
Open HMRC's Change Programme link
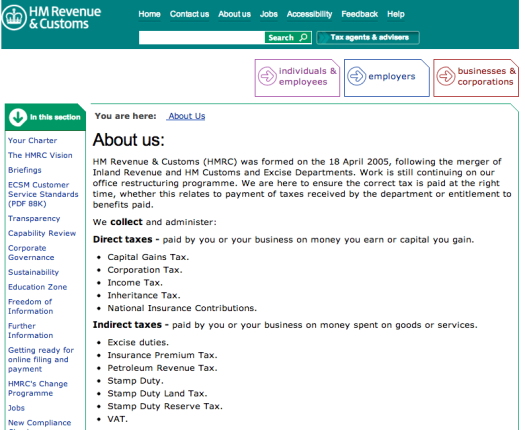38,388
